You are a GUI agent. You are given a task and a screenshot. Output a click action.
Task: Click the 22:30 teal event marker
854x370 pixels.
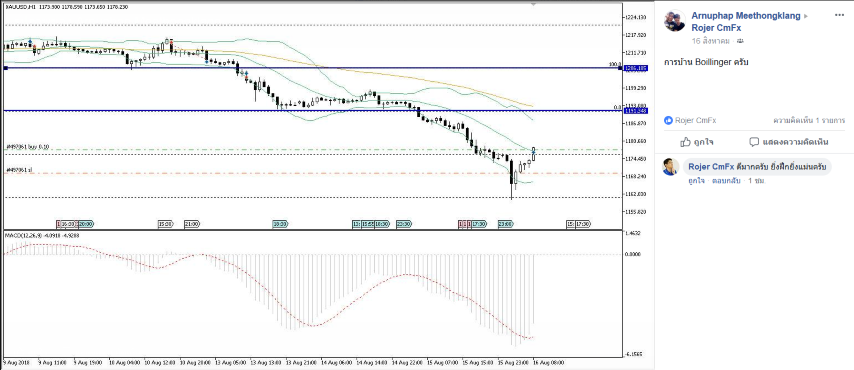[403, 223]
